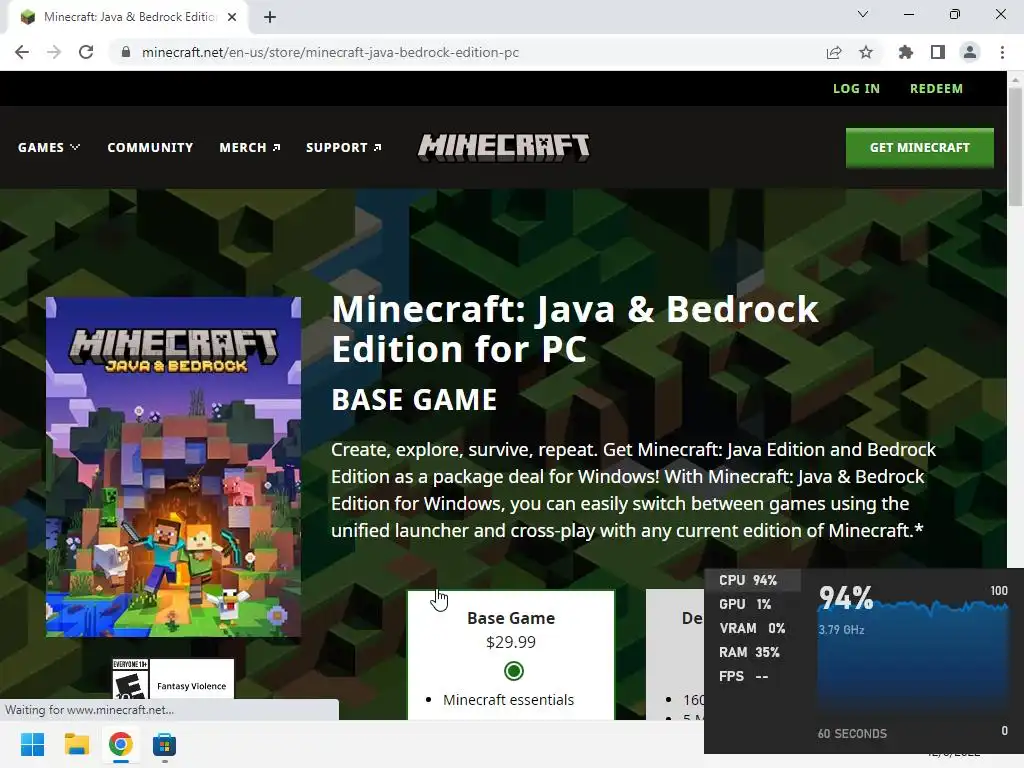Open Microsoft Store from the taskbar
Screen dimensions: 1024x768
coord(164,744)
